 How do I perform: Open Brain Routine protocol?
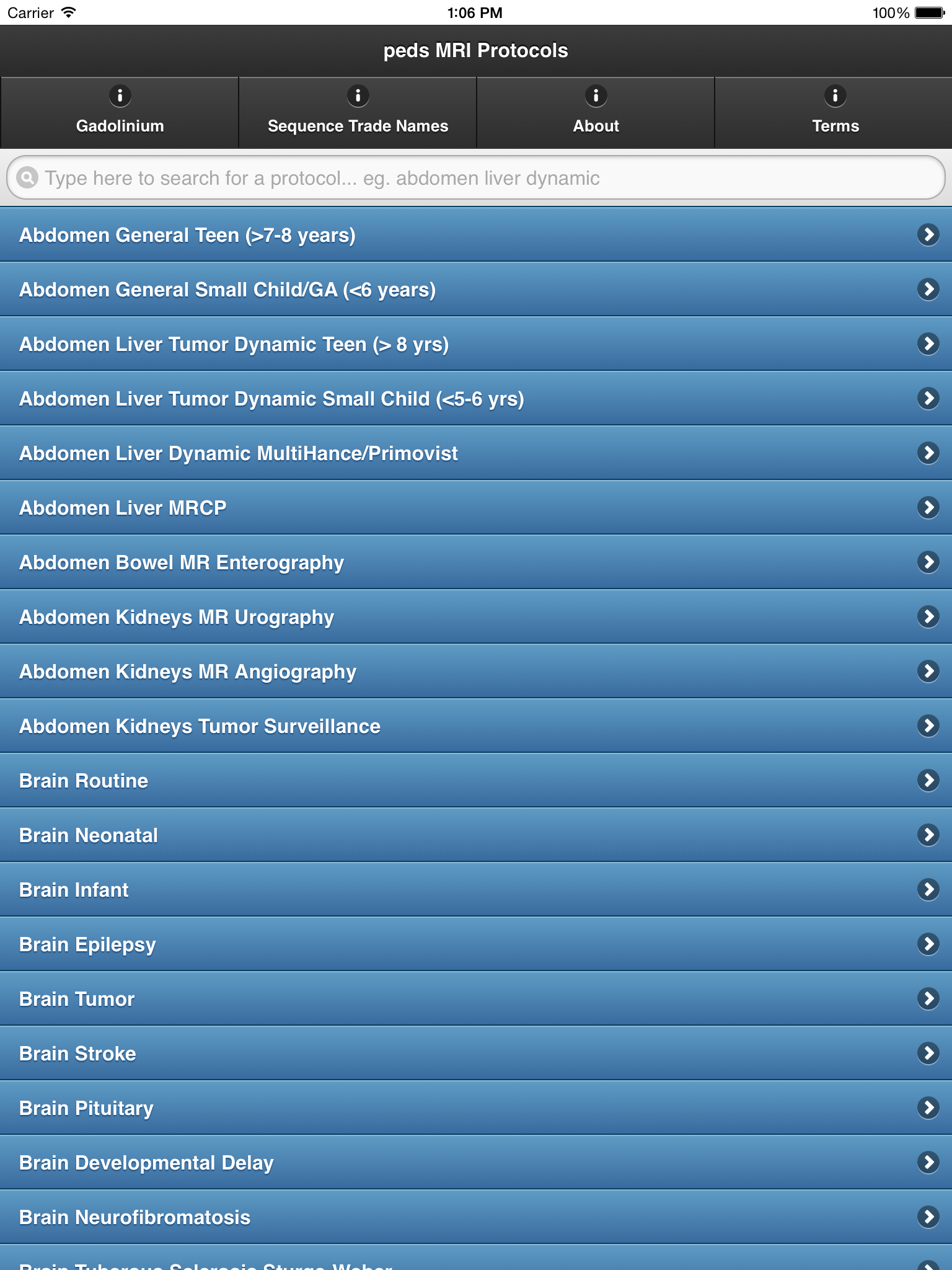[476, 780]
